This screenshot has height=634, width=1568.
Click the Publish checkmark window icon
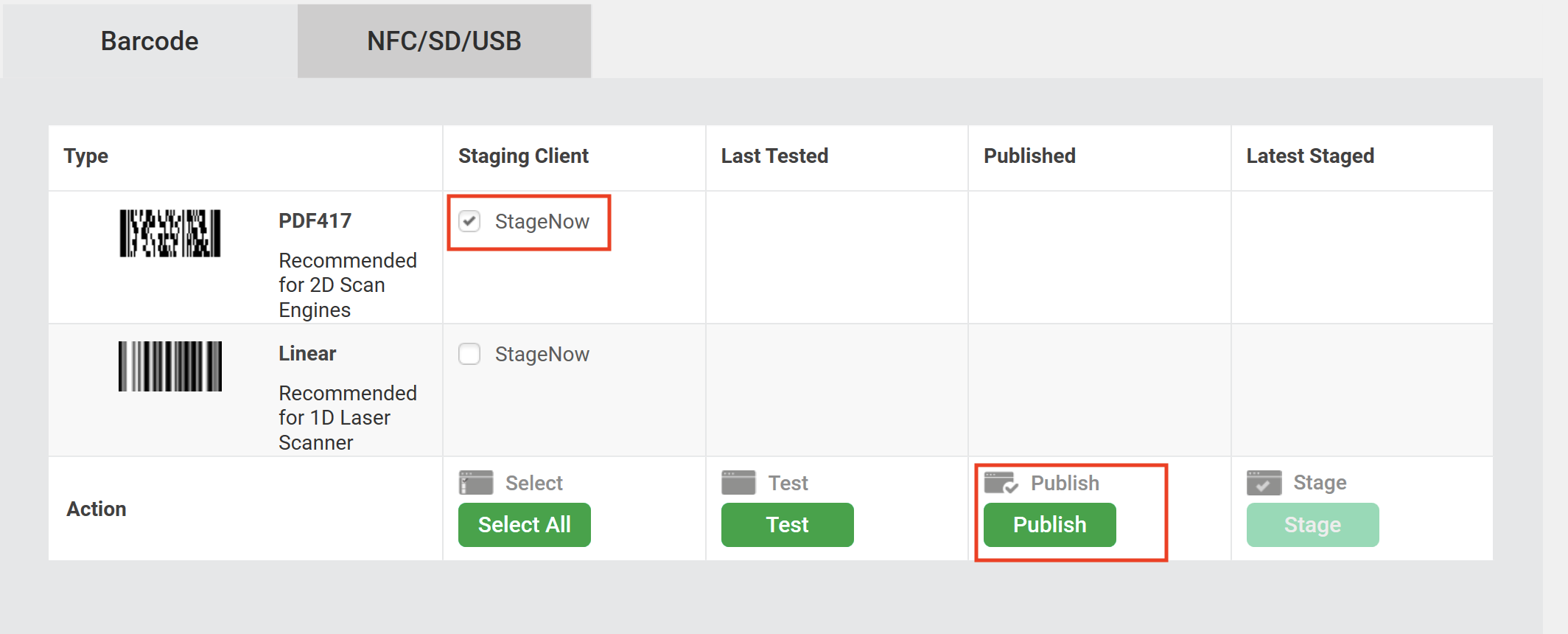1001,483
